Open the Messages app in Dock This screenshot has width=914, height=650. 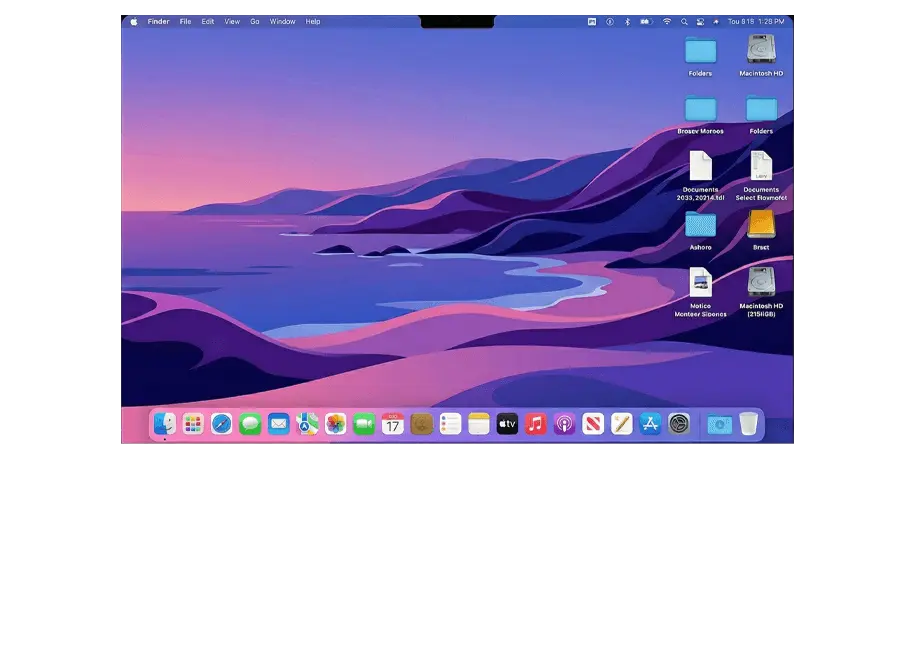coord(250,424)
